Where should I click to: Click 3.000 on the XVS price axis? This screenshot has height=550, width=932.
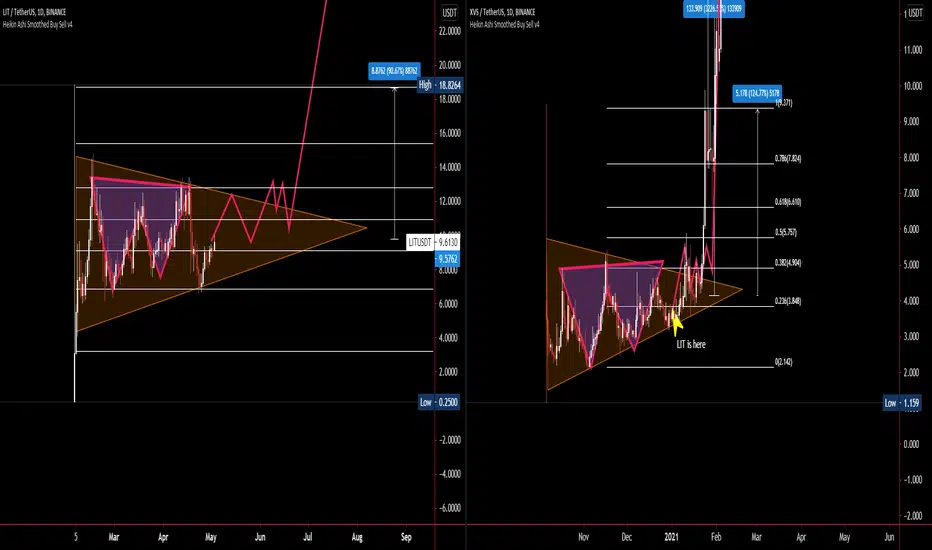(911, 337)
